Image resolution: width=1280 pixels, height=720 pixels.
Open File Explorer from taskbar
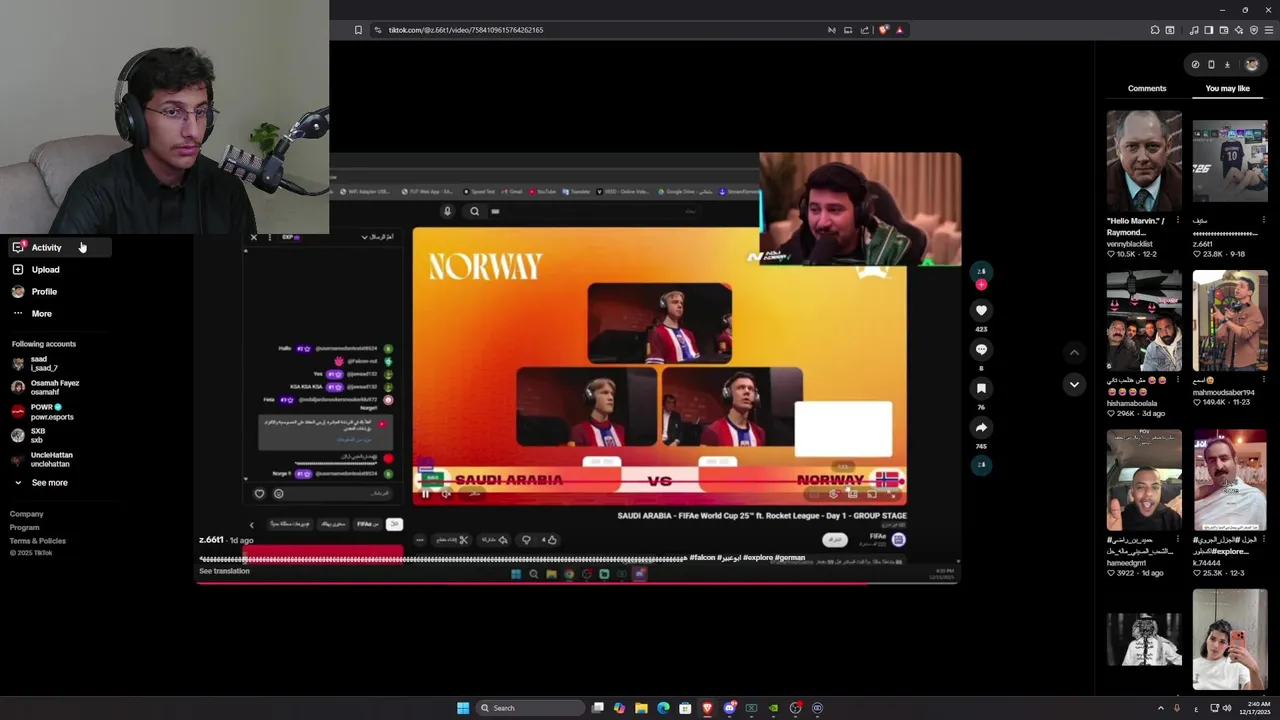[641, 708]
